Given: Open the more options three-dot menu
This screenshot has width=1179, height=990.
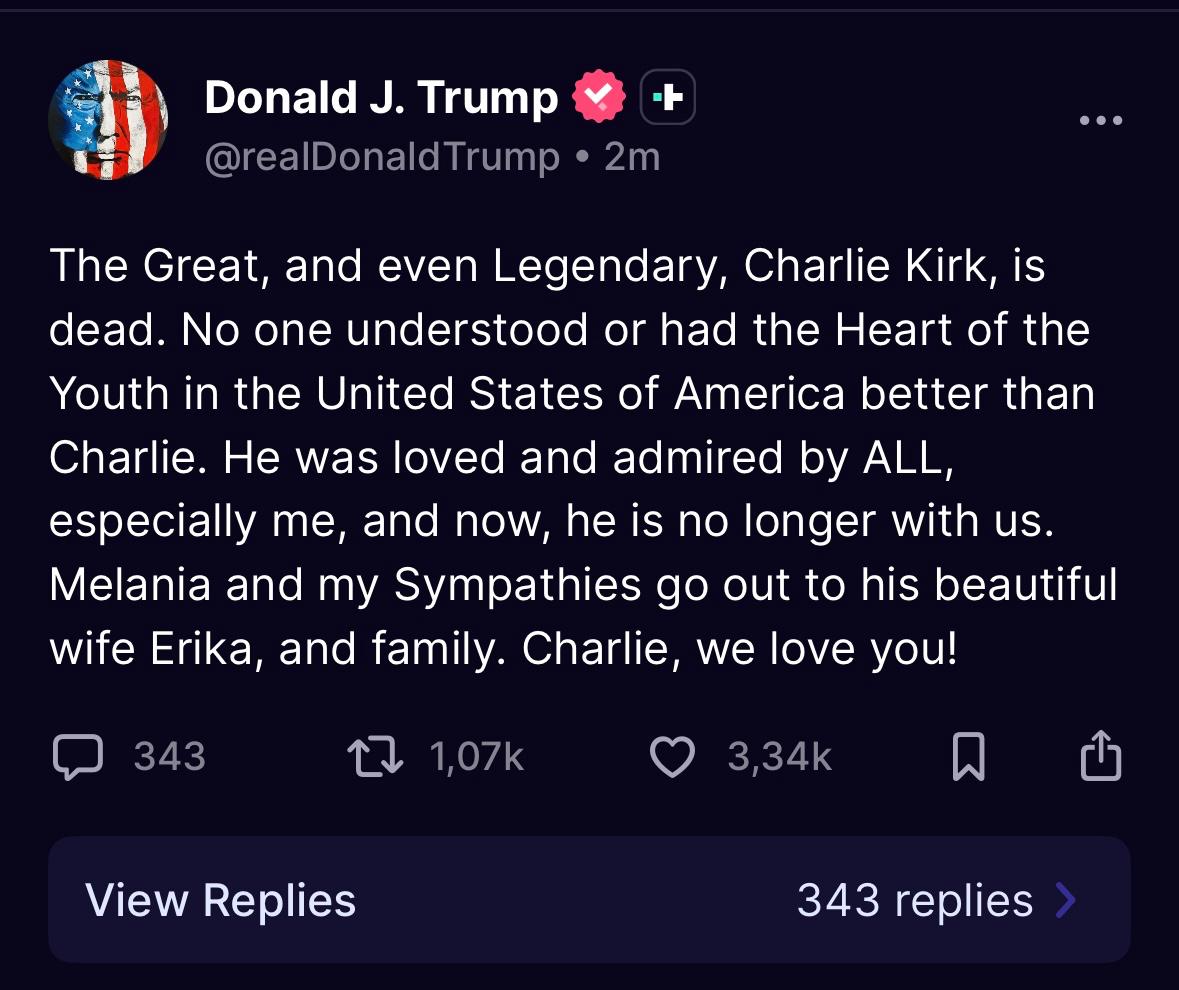Looking at the screenshot, I should coord(1101,121).
